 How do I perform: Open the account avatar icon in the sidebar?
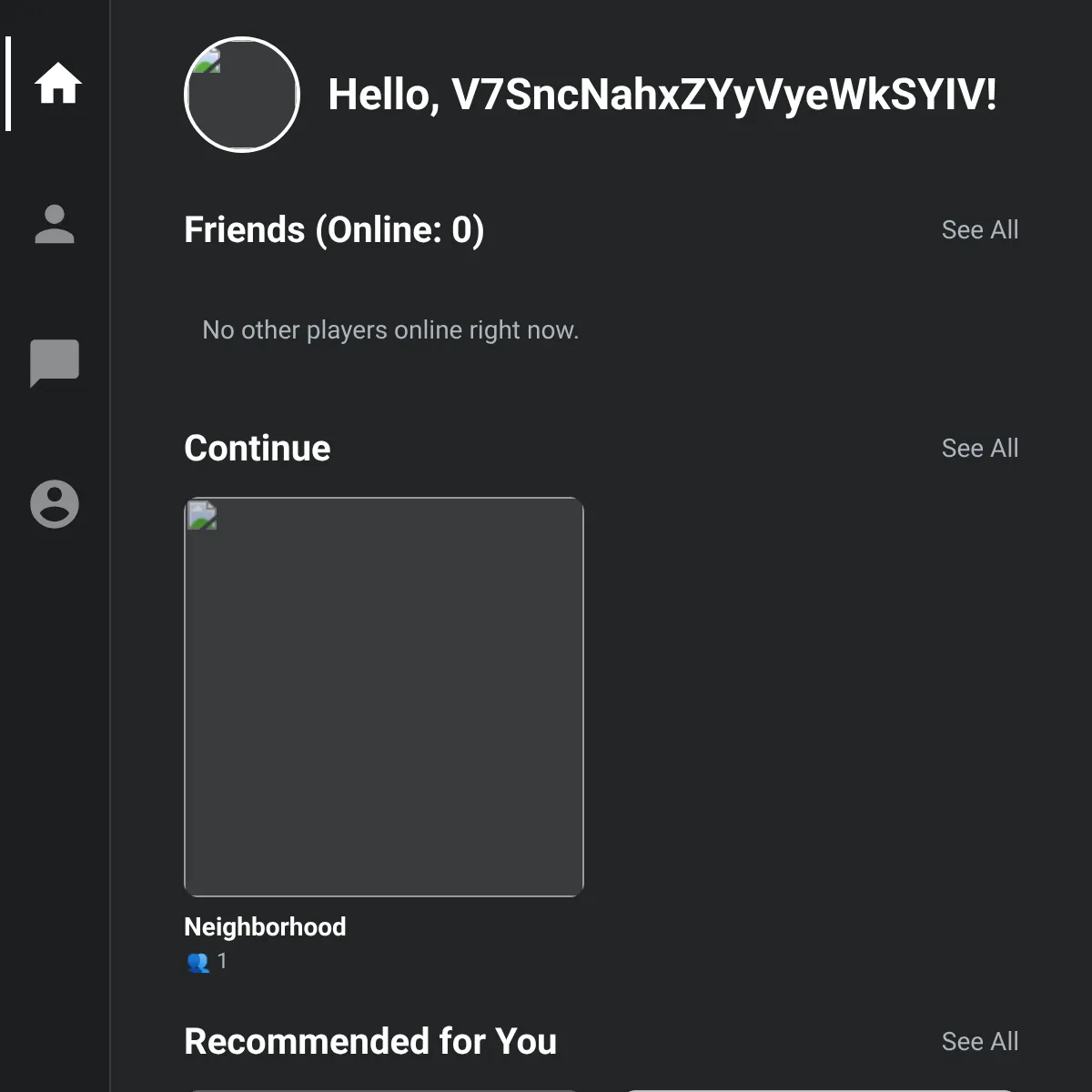55,503
